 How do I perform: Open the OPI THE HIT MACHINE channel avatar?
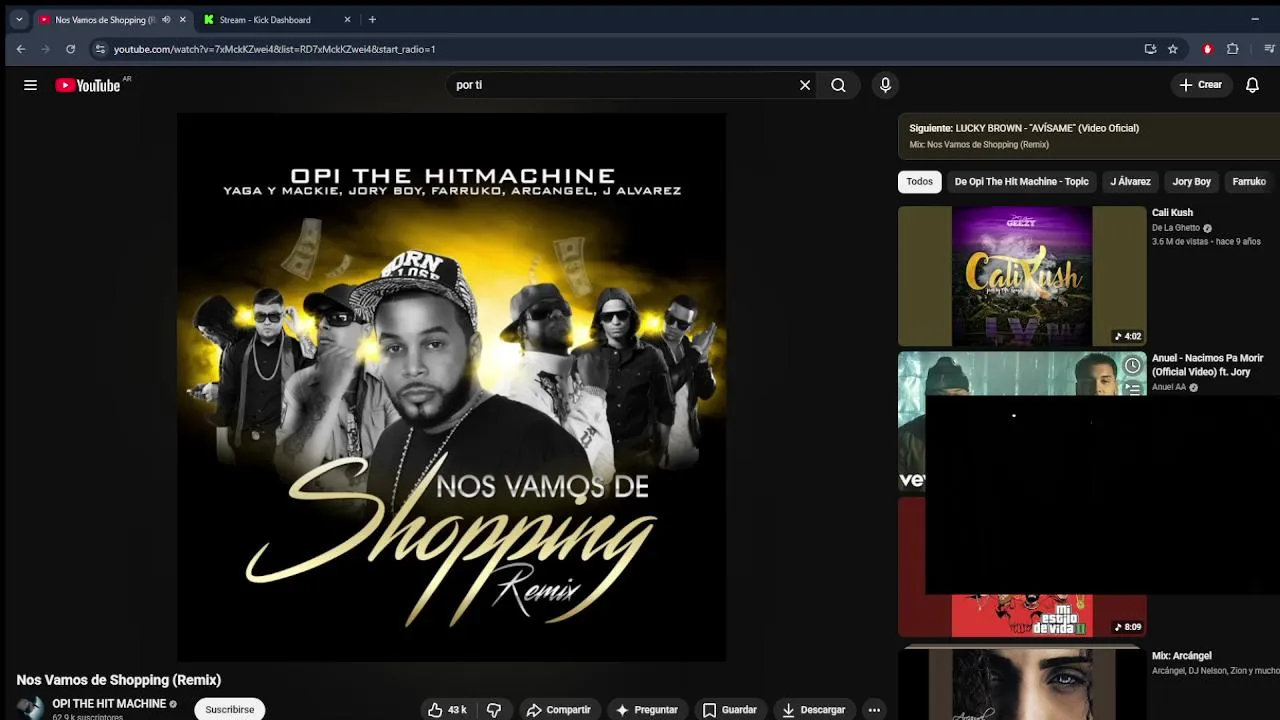coord(30,708)
